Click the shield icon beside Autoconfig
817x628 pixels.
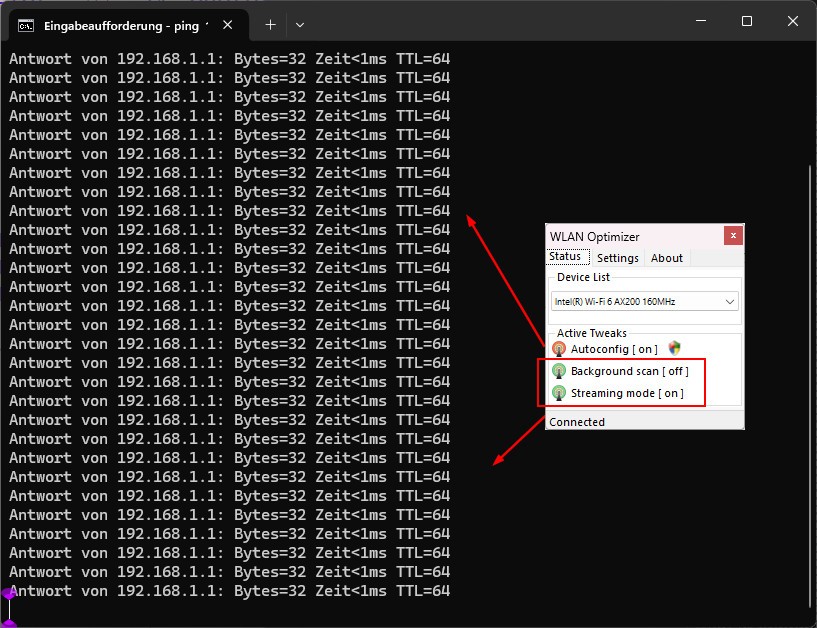coord(675,348)
